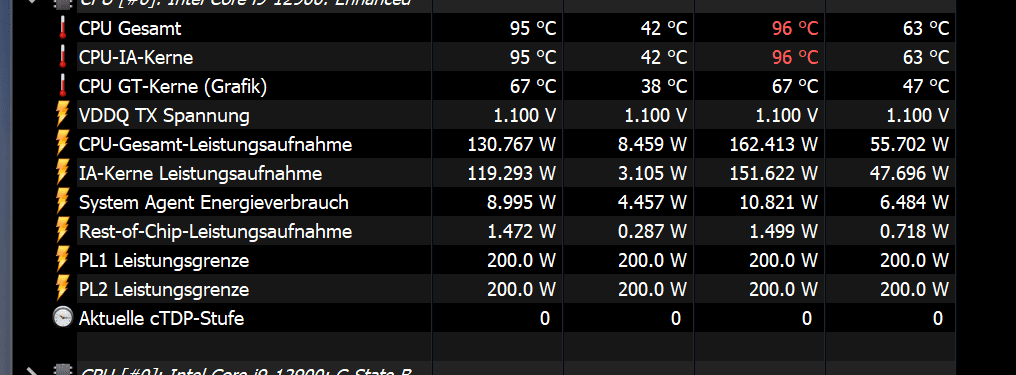Click the 47.696 W IA-Kerne average
Image resolution: width=1016 pixels, height=375 pixels.
pyautogui.click(x=910, y=173)
